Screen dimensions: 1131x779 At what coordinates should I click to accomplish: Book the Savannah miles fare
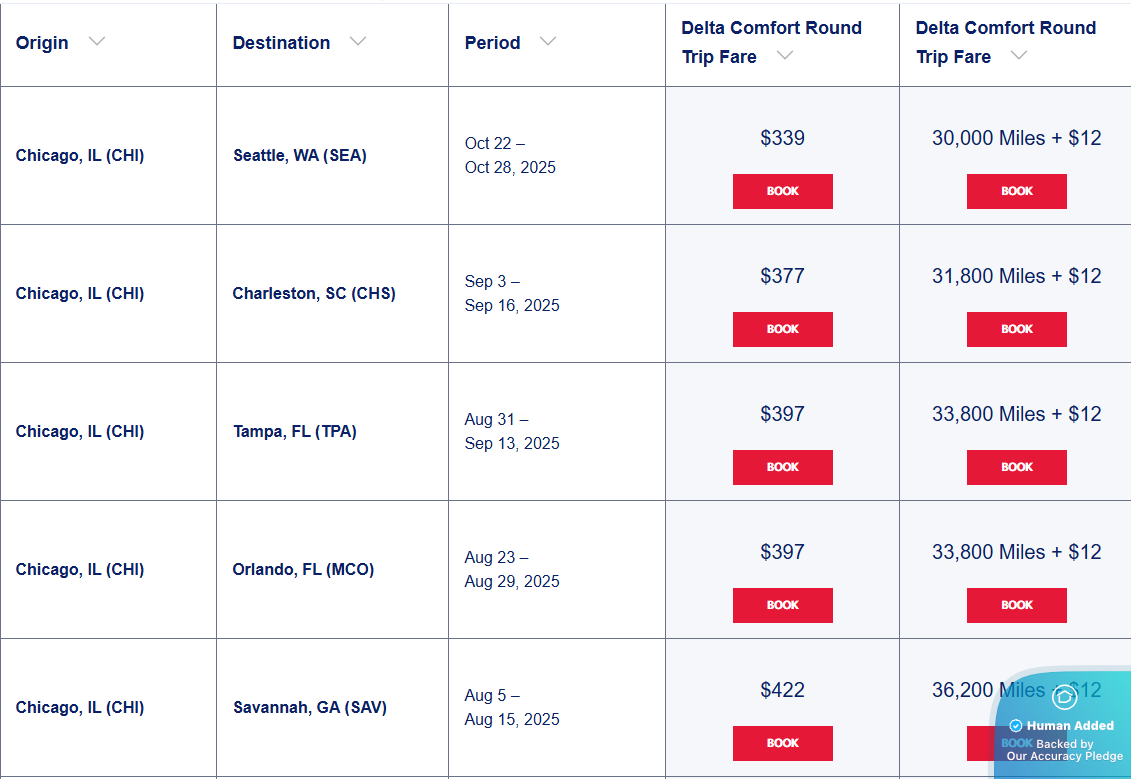(1017, 743)
